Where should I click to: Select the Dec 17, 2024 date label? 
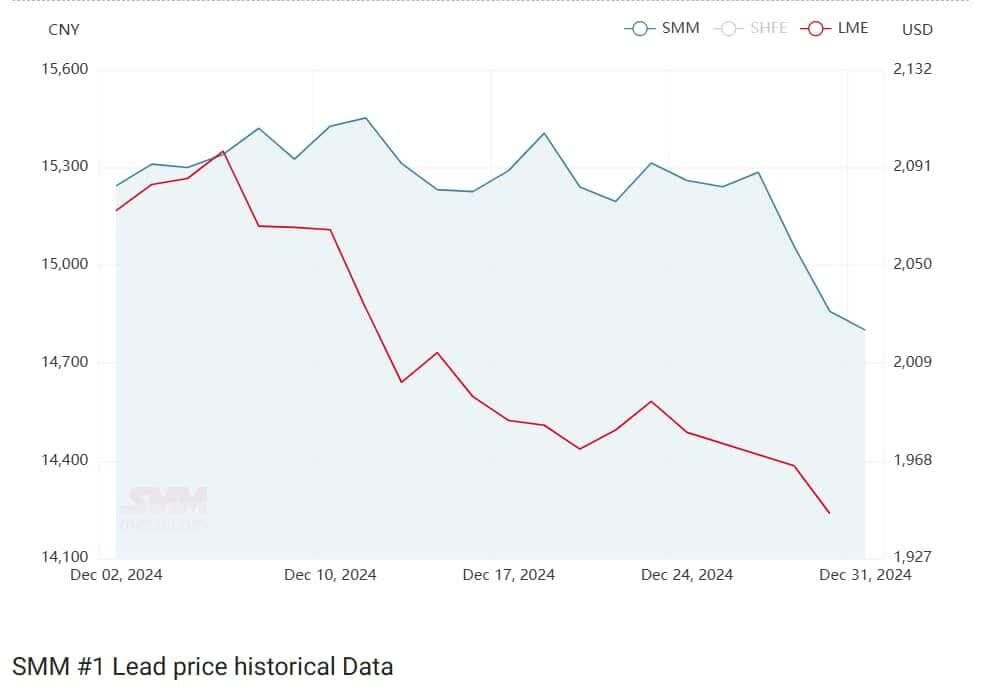coord(509,575)
